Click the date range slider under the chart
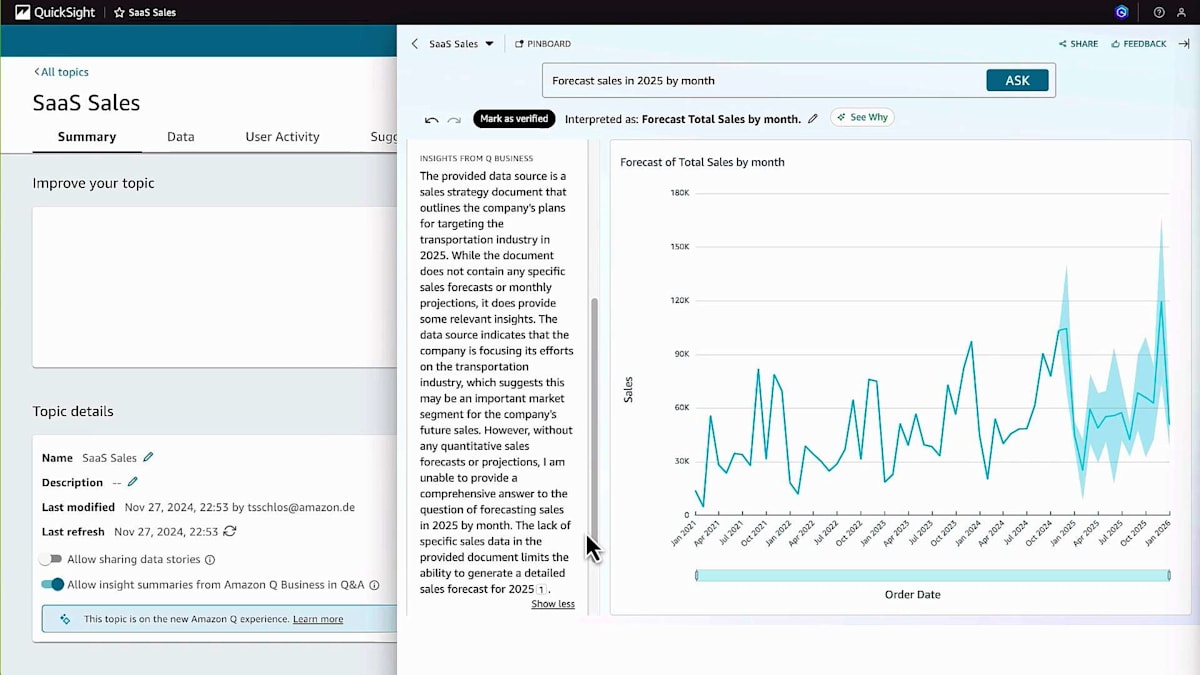1200x675 pixels. [x=932, y=575]
